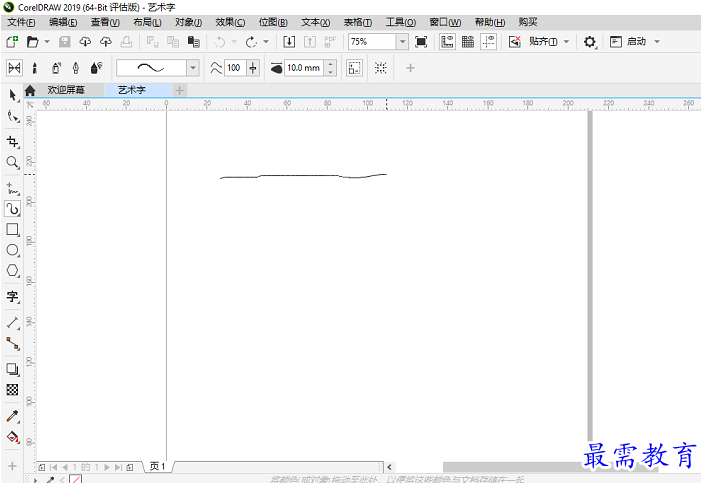Click the freehand smoothing slider button

(x=253, y=68)
